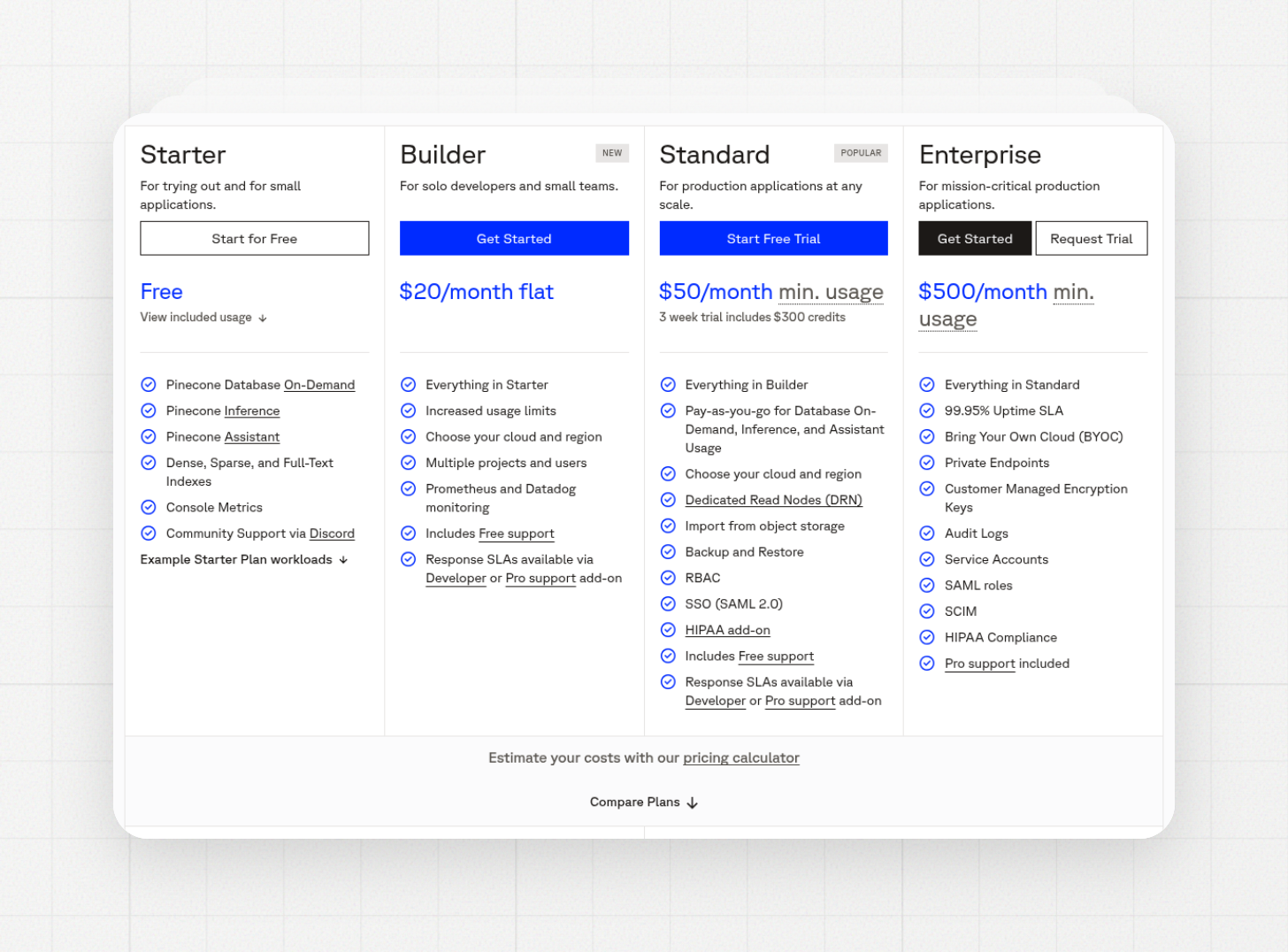This screenshot has width=1288, height=952.
Task: Open the Pinecone Assistant link
Action: click(252, 437)
